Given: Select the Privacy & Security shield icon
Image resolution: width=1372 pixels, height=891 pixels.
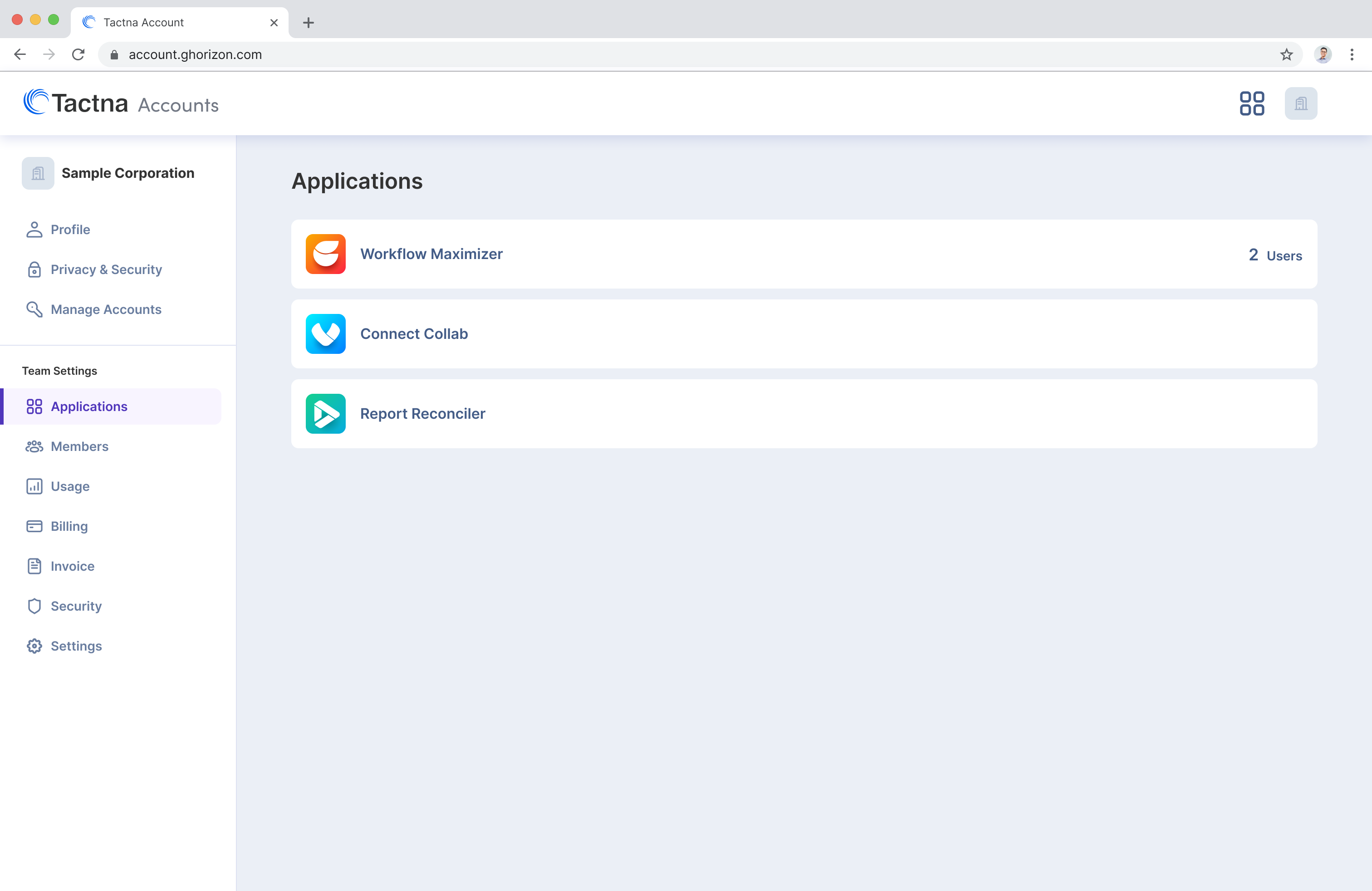Looking at the screenshot, I should pyautogui.click(x=34, y=269).
